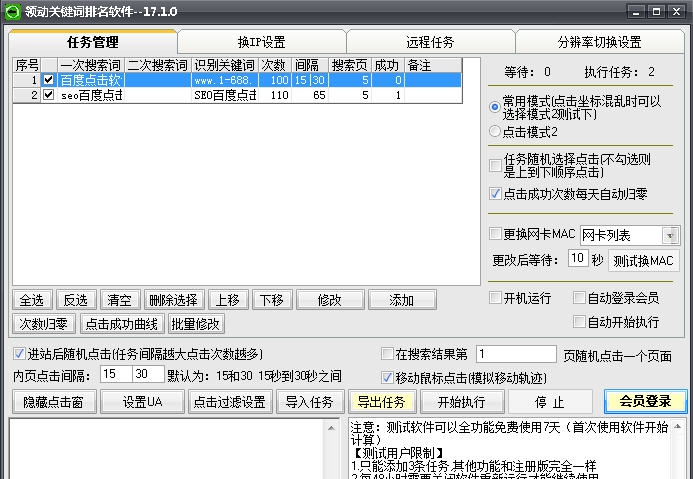Select cell '百度点击软' in row 1
The width and height of the screenshot is (693, 479).
[x=91, y=80]
